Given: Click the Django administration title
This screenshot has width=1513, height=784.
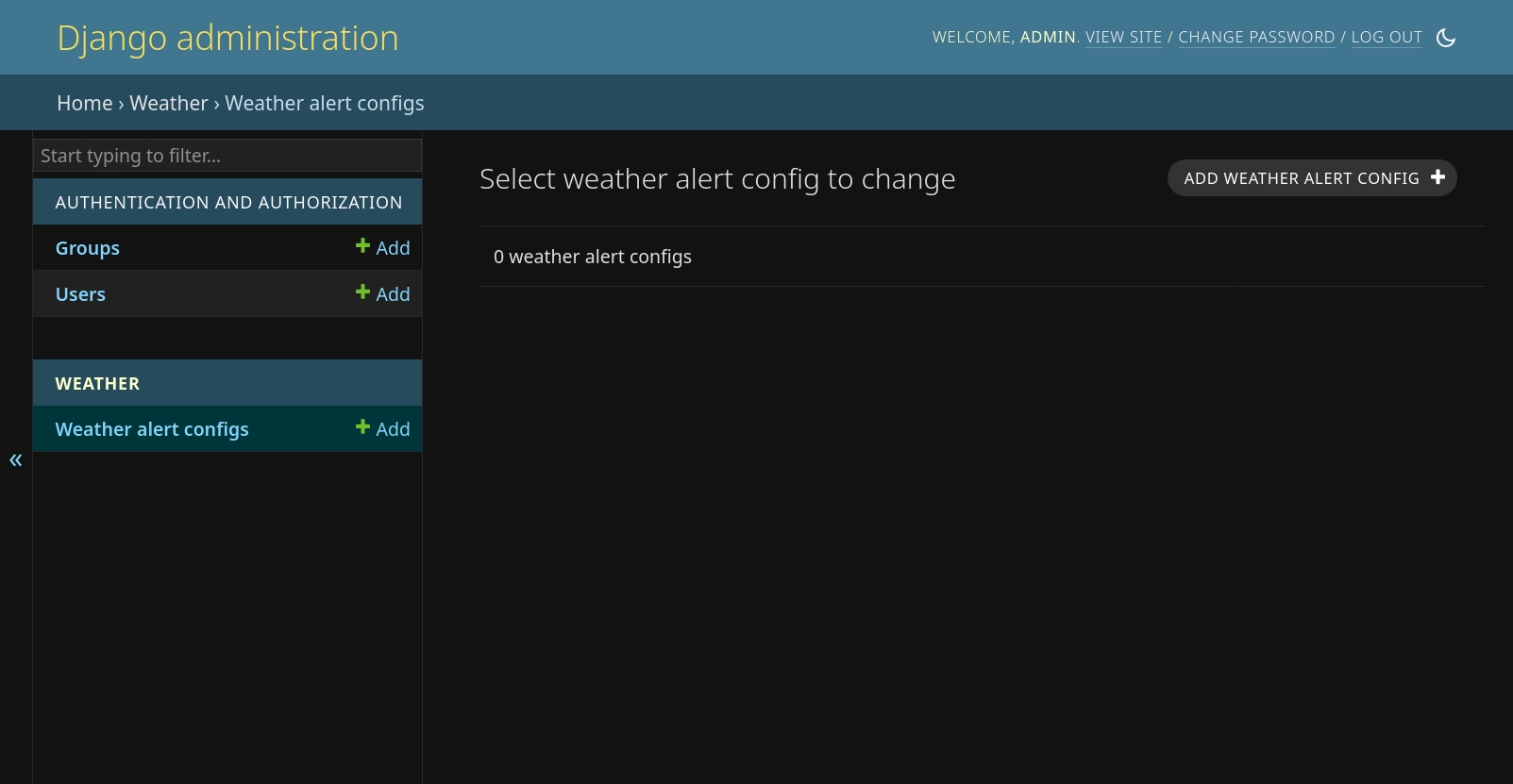Looking at the screenshot, I should click(227, 39).
